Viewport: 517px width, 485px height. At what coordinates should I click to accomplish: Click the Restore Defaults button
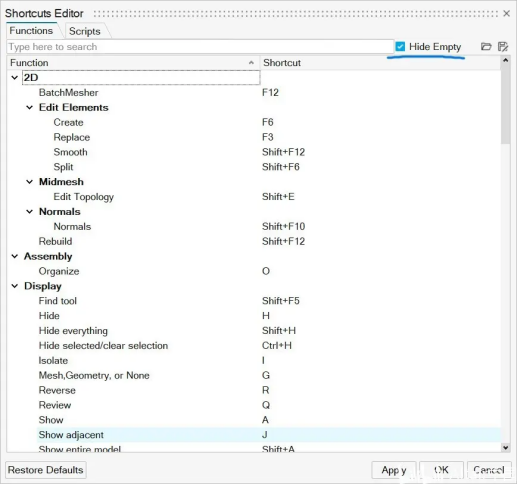(46, 470)
